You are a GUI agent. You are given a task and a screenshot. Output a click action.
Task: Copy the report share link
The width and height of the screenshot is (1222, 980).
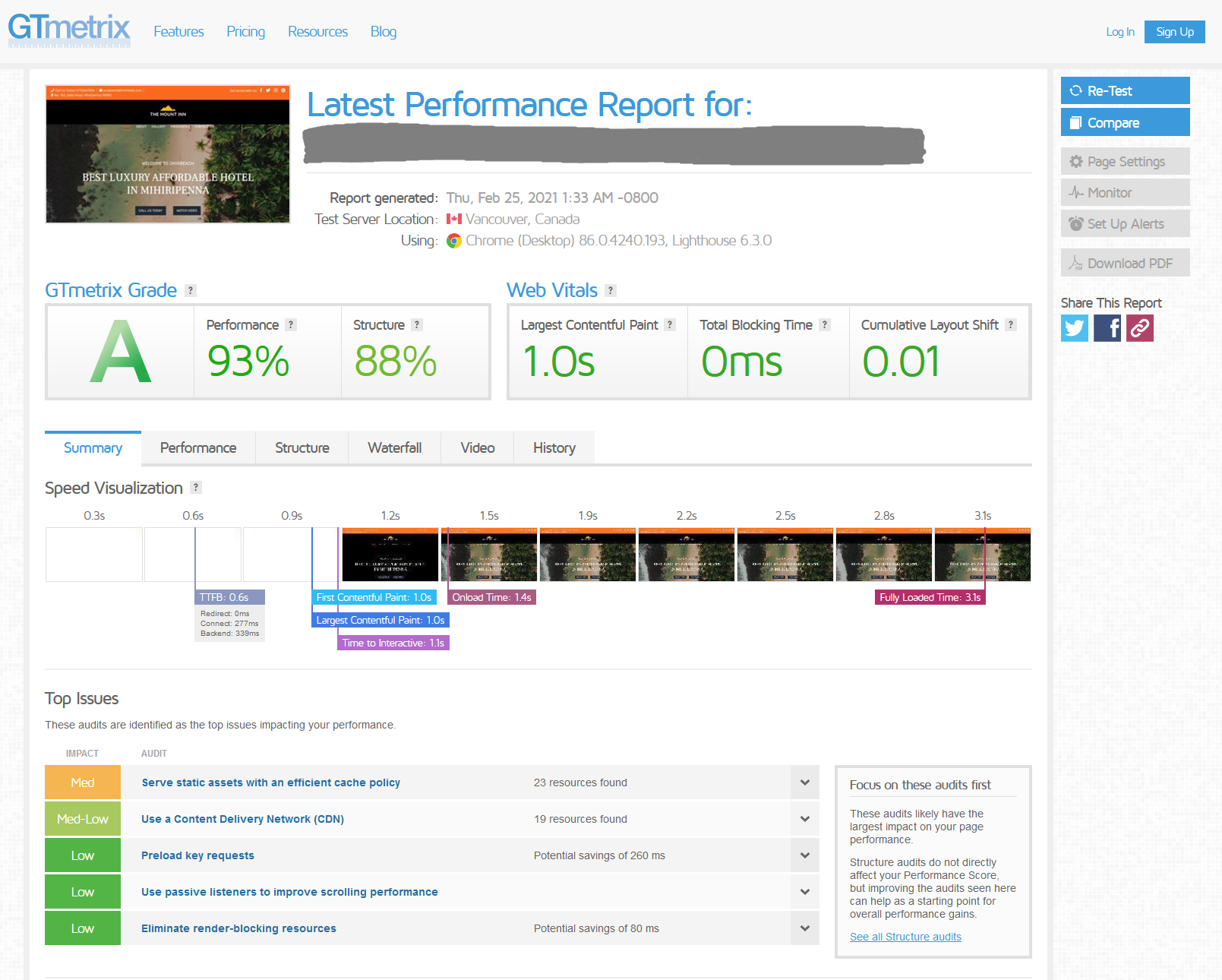point(1139,328)
